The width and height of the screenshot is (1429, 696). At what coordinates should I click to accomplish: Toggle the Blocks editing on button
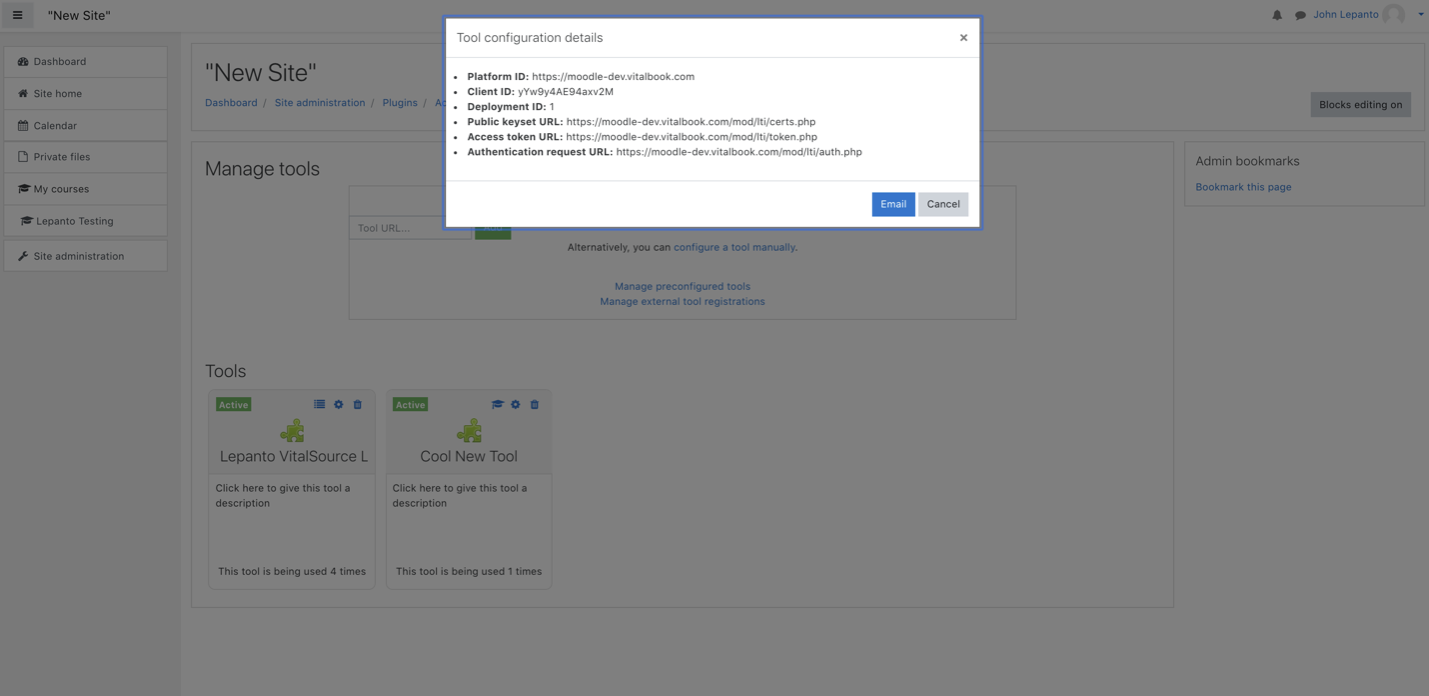tap(1360, 104)
